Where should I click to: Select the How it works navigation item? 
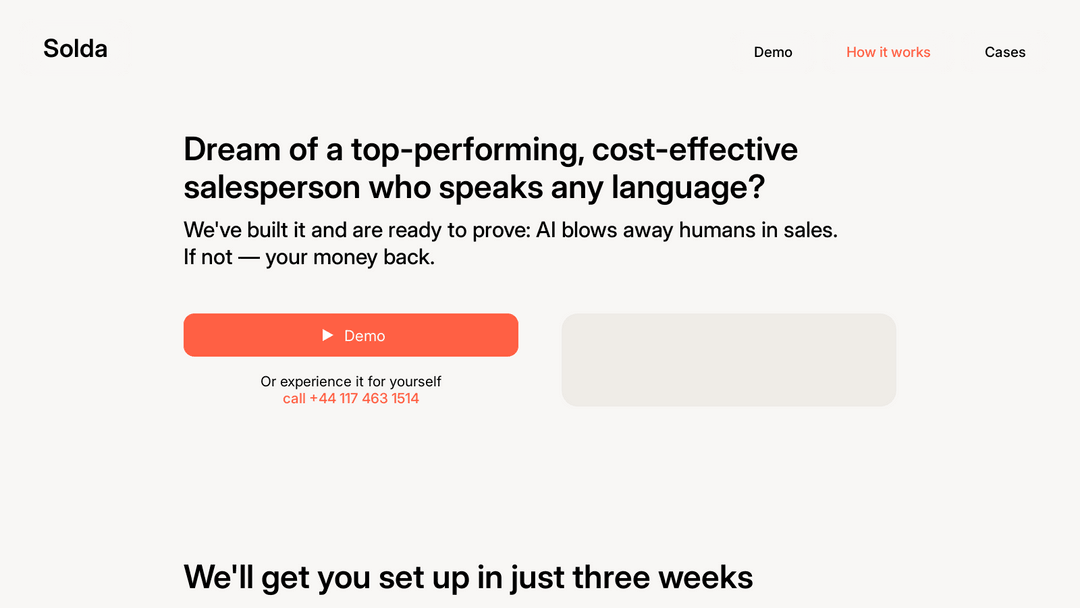pos(888,52)
